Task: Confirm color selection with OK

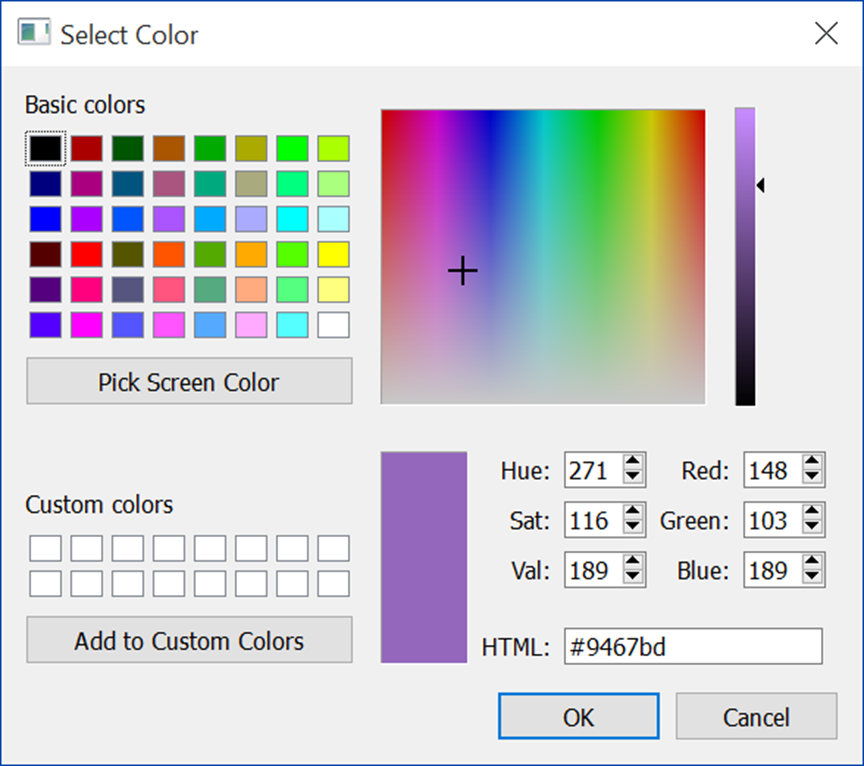Action: (x=577, y=716)
